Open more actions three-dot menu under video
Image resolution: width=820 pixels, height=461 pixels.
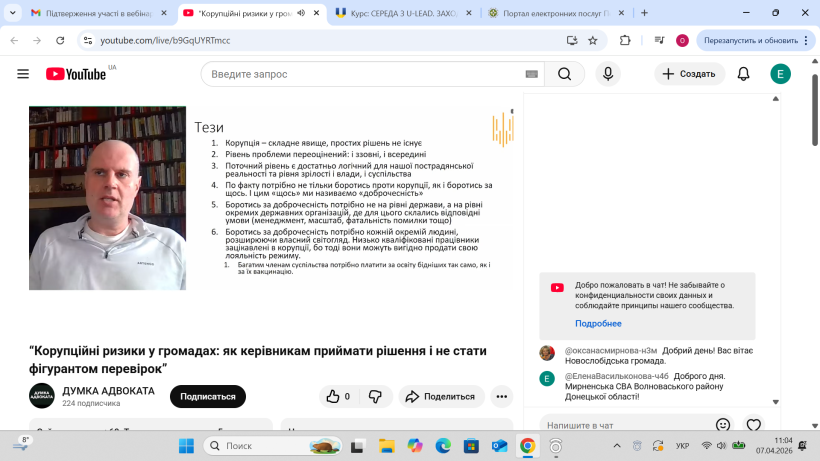point(502,397)
